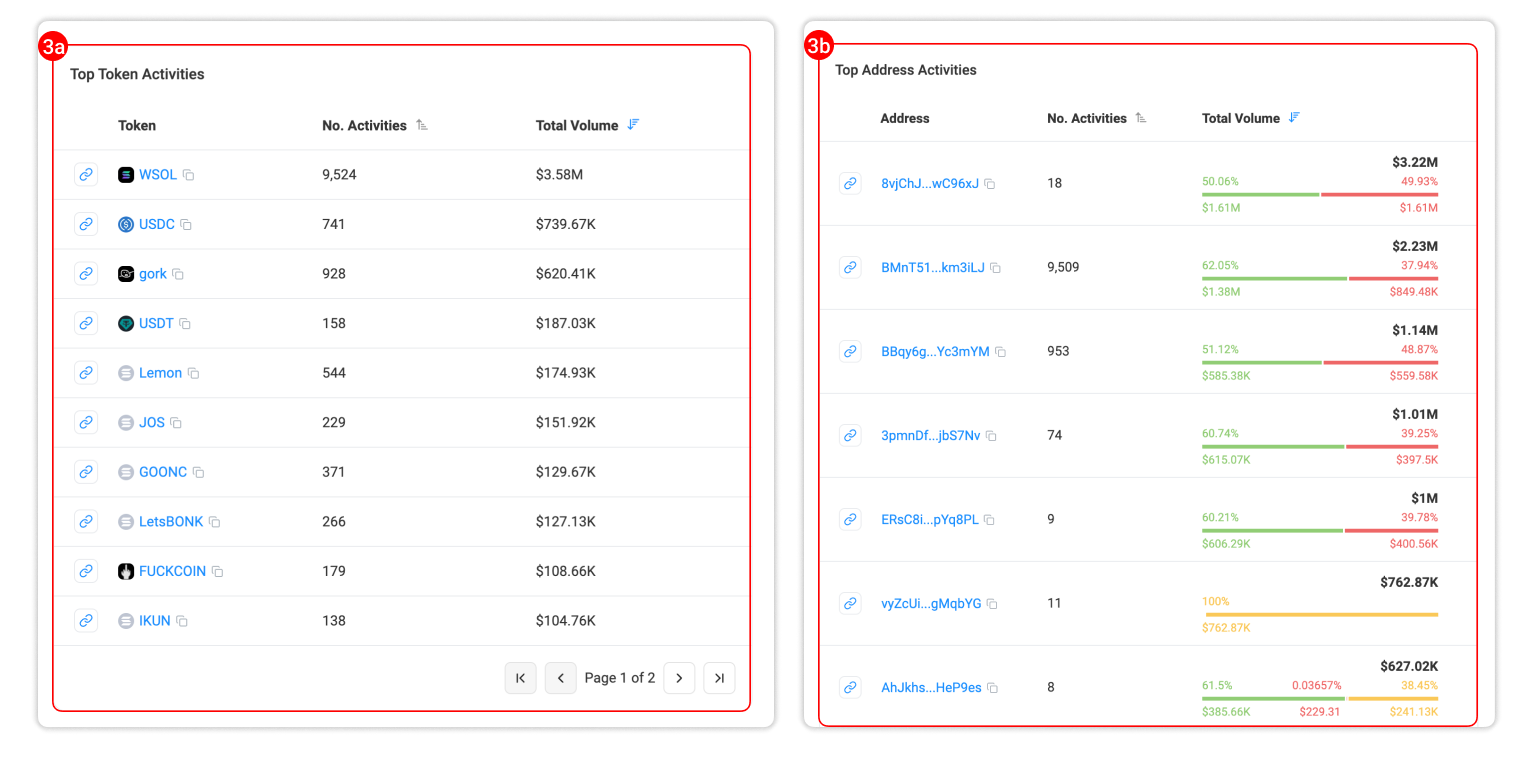Sort token table by Total Volume
This screenshot has height=769, width=1533.
(x=632, y=125)
